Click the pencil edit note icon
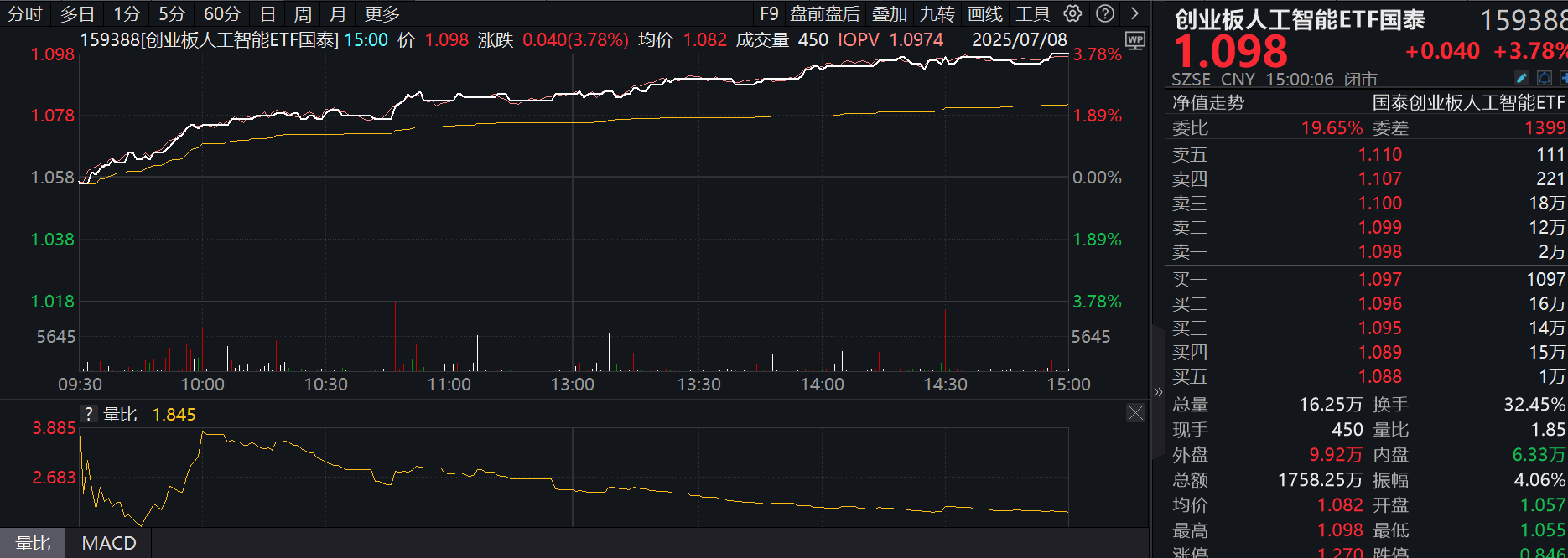 tap(1522, 78)
